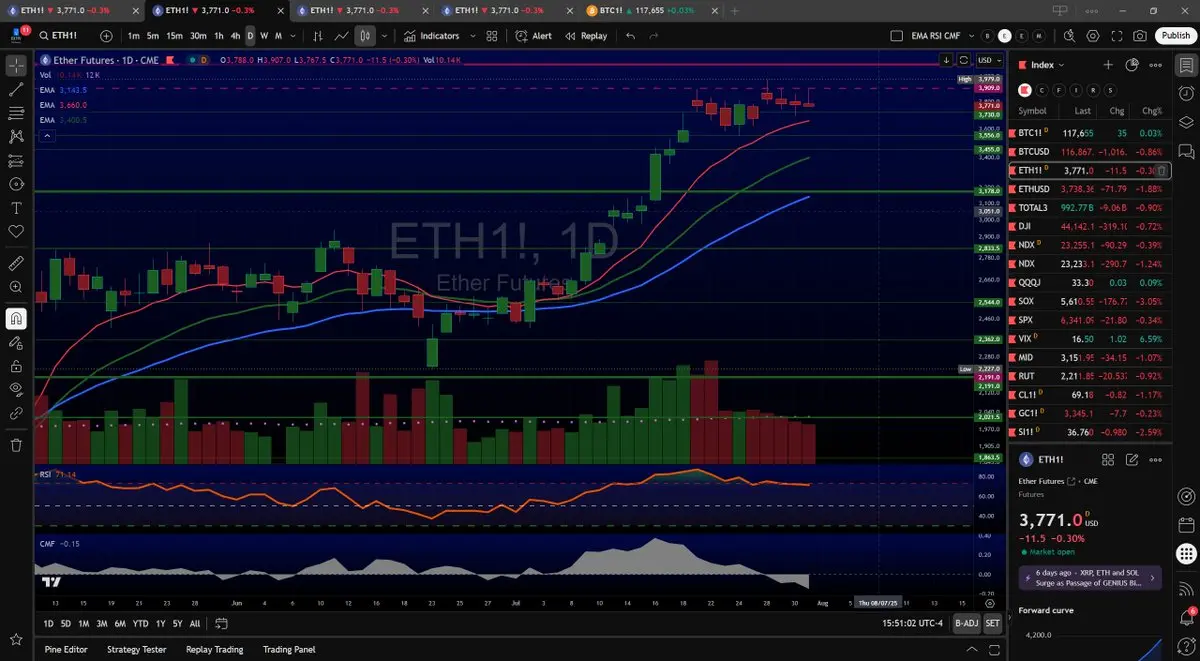The width and height of the screenshot is (1200, 661).
Task: Open the Strategy Tester tab
Action: click(136, 649)
